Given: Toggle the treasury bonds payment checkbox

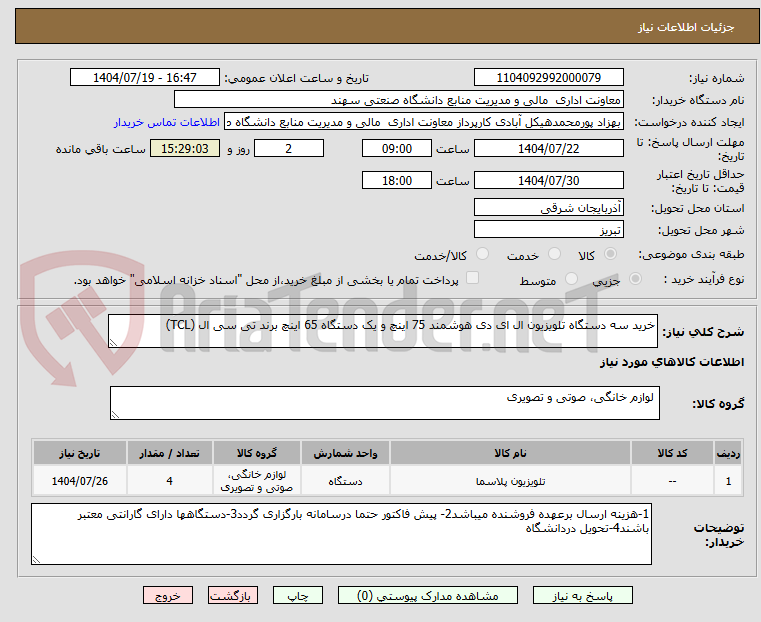Looking at the screenshot, I should coord(474,279).
